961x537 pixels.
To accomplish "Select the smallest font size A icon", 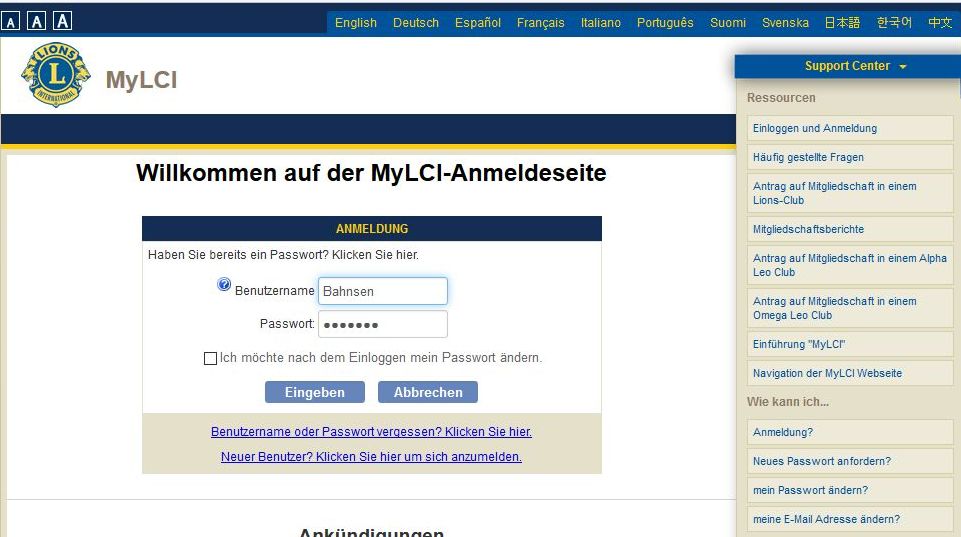I will tap(10, 22).
